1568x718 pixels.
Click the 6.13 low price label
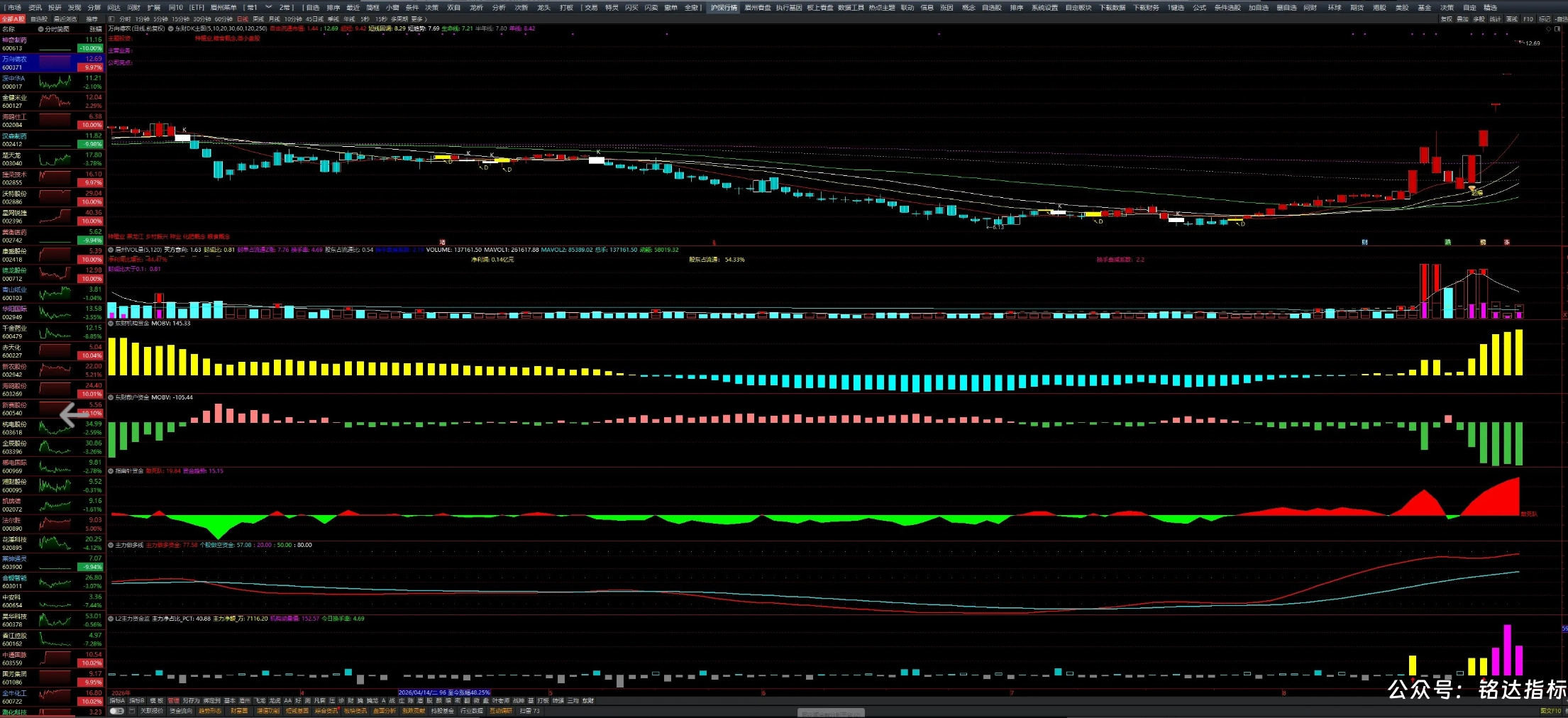click(998, 227)
